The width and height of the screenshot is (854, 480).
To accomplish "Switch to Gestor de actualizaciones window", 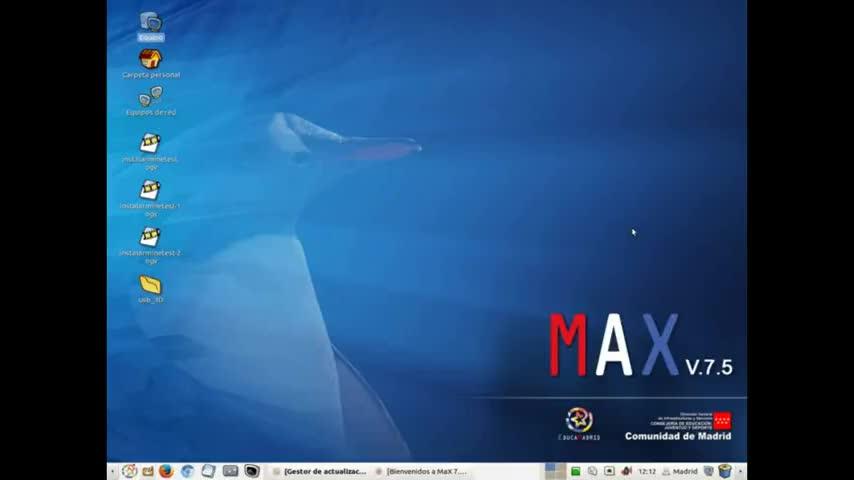I will 320,472.
